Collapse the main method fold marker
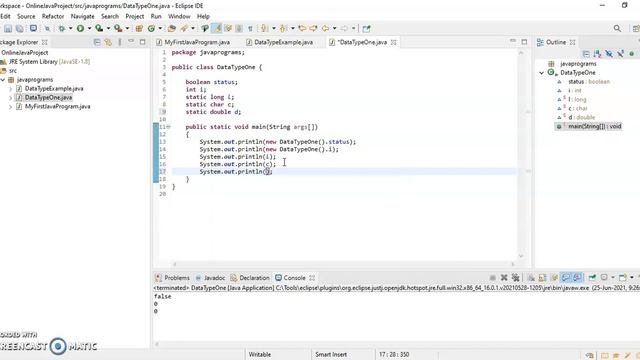This screenshot has height=360, width=640. (168, 127)
